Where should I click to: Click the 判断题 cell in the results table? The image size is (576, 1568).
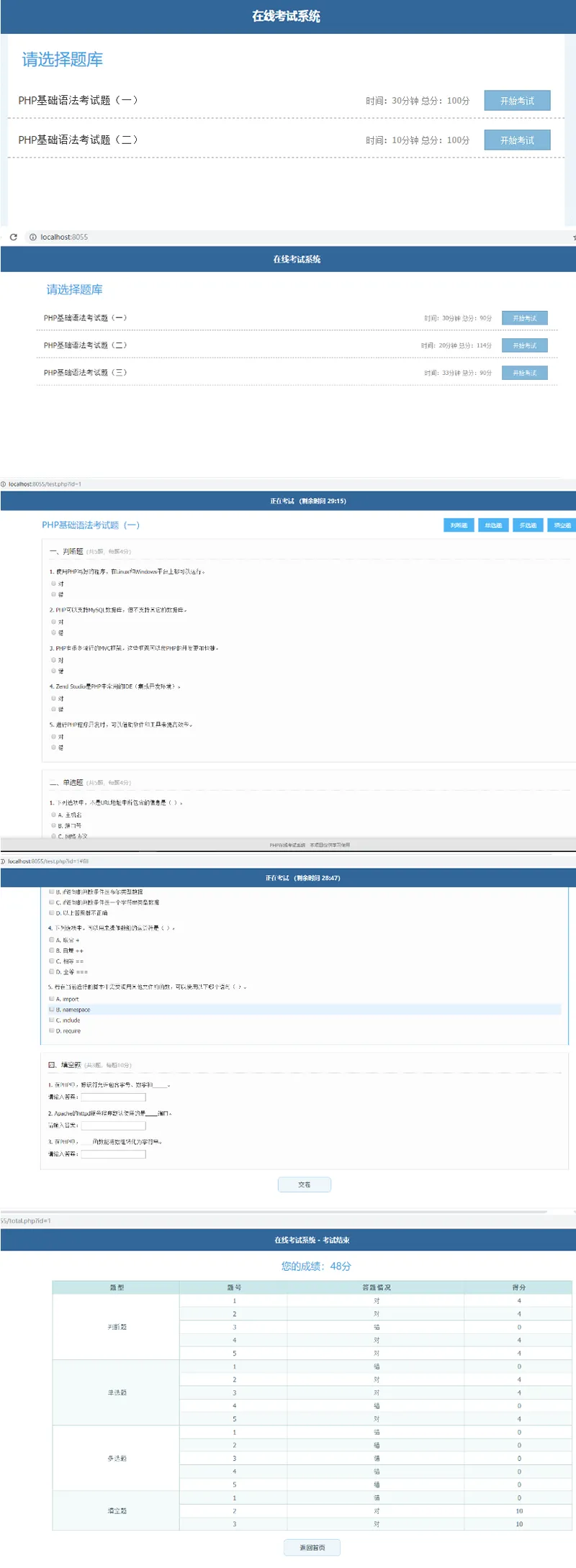[116, 1327]
